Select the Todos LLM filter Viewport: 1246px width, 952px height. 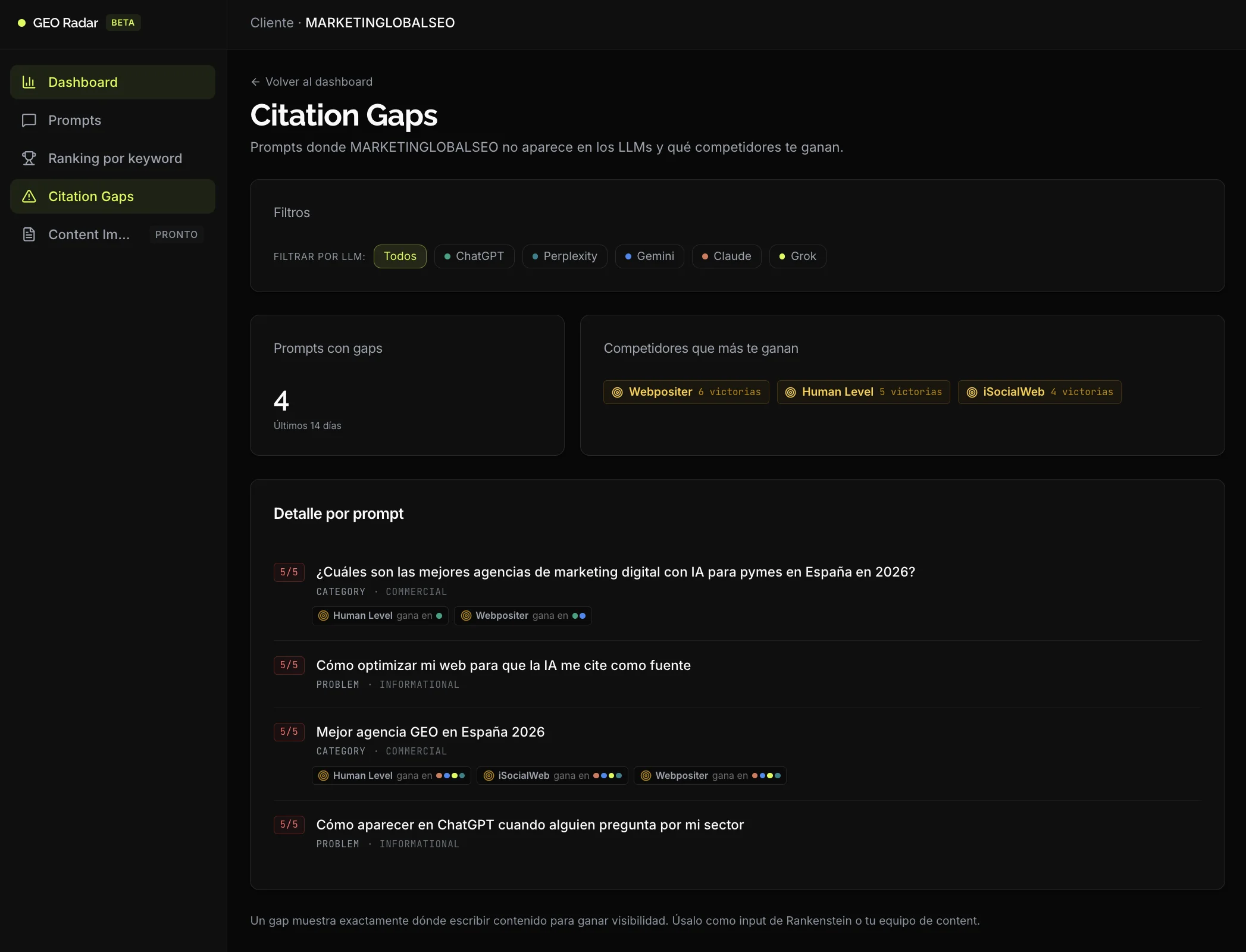coord(400,256)
